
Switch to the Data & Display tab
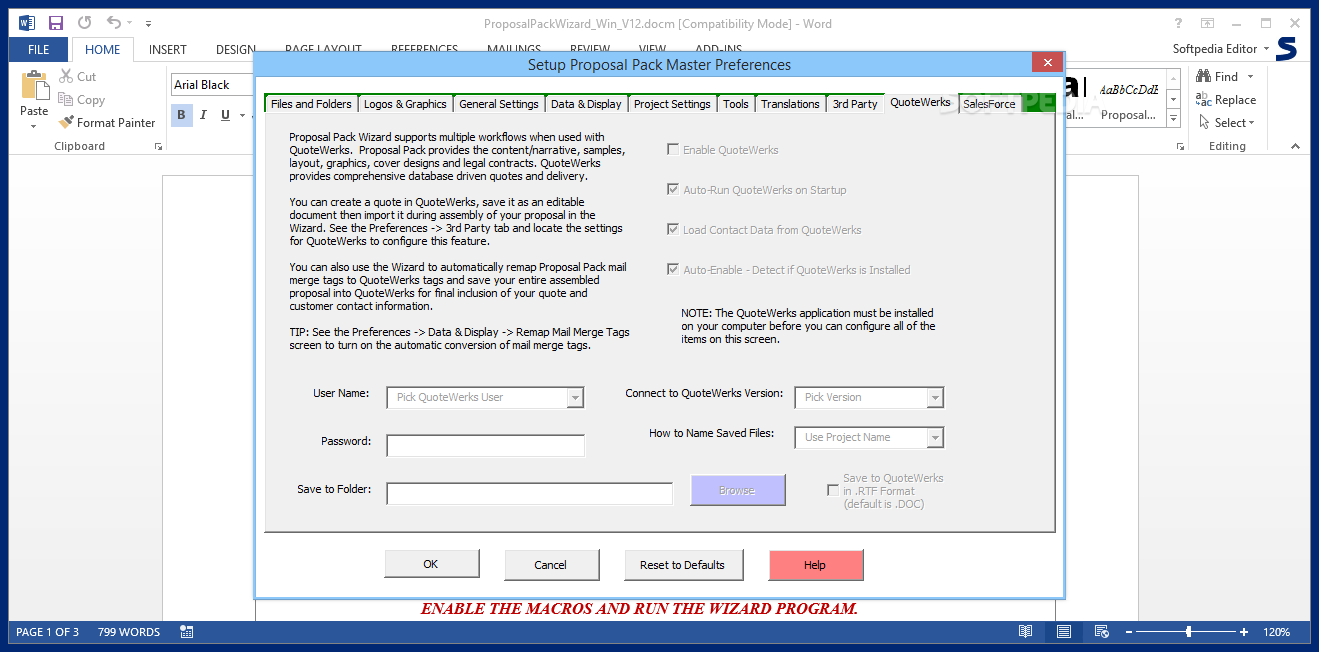[x=586, y=104]
